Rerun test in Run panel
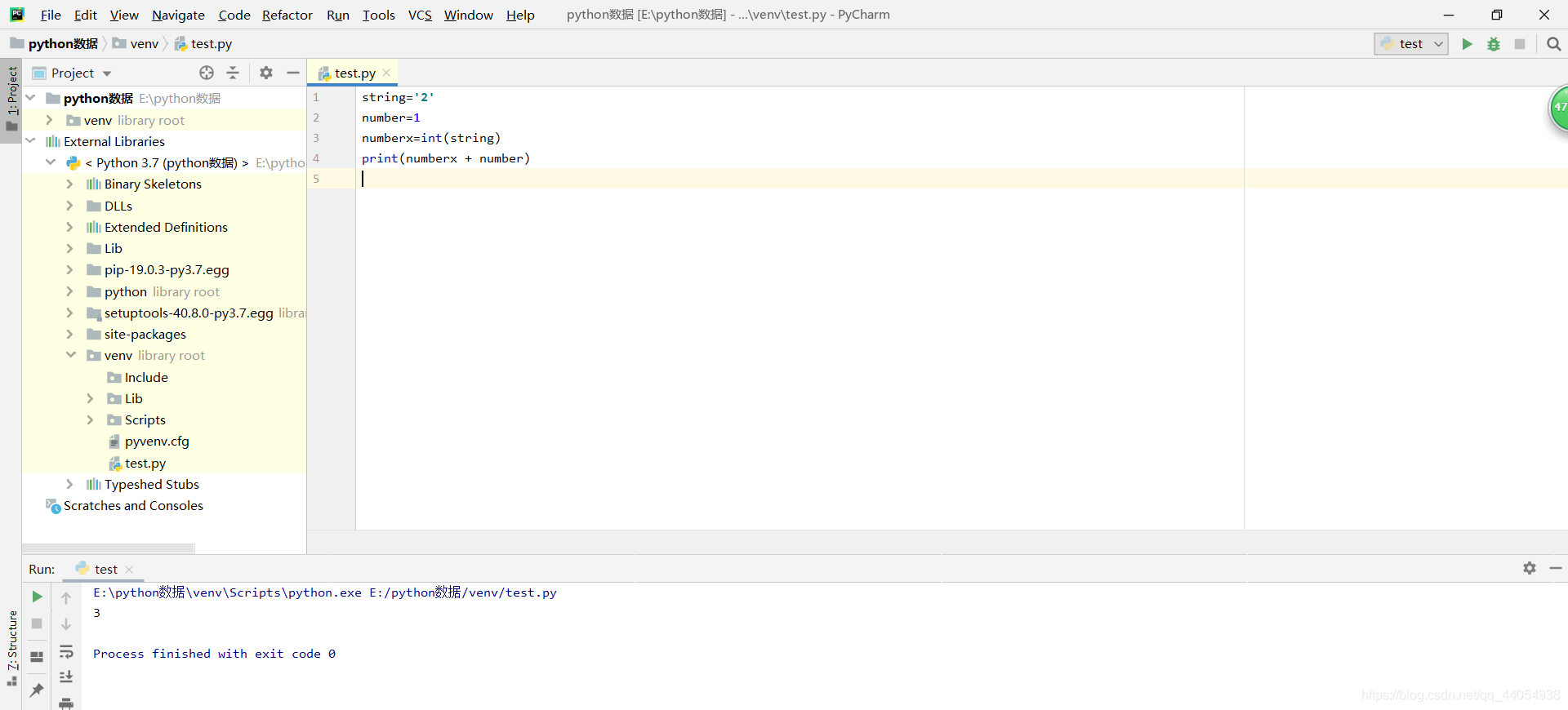 tap(37, 597)
